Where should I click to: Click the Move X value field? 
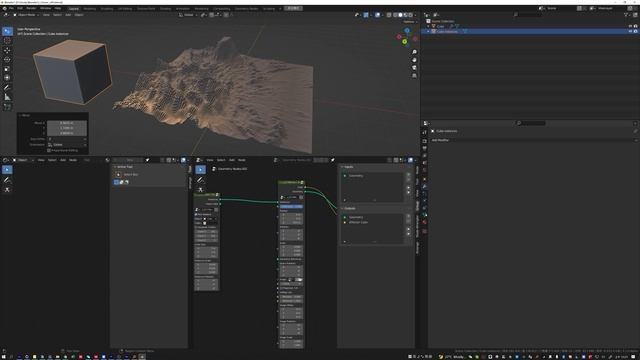tap(67, 123)
